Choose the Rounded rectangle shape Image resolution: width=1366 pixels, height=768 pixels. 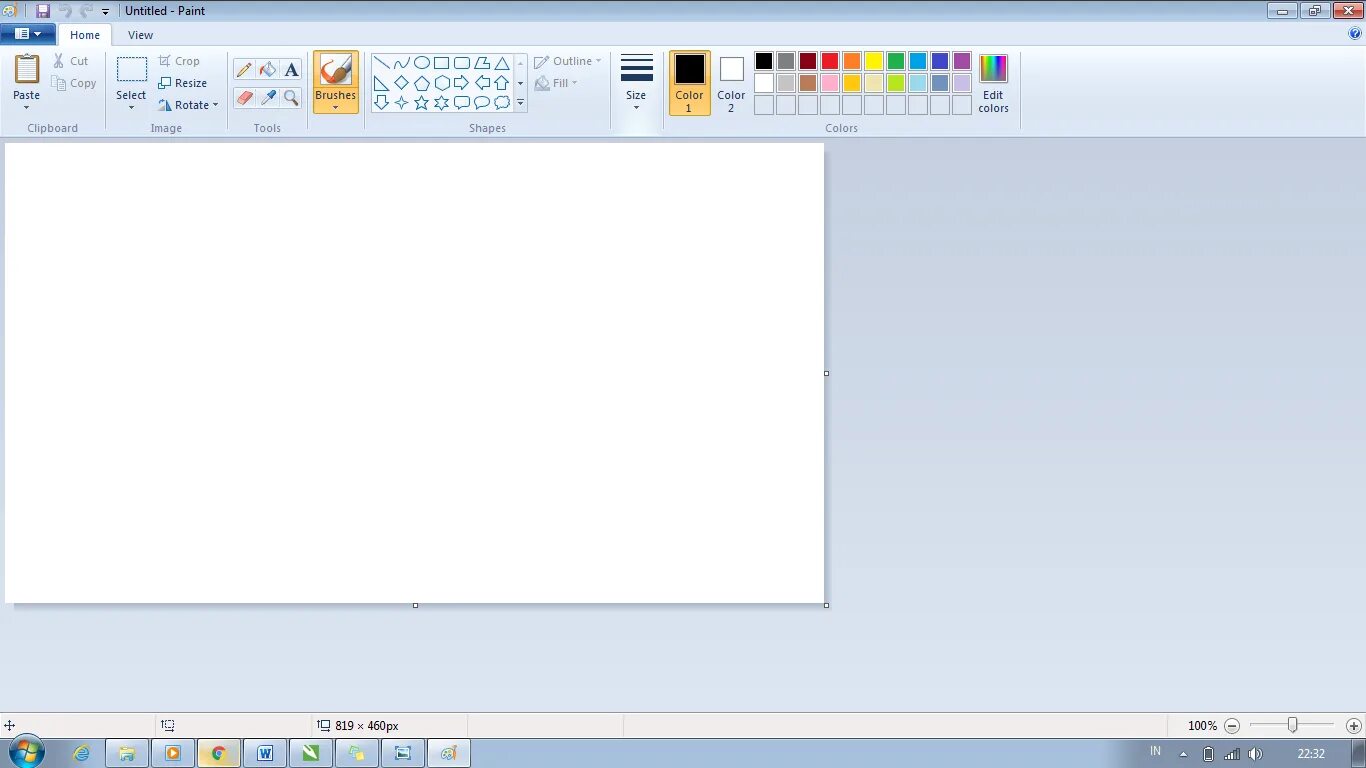461,63
